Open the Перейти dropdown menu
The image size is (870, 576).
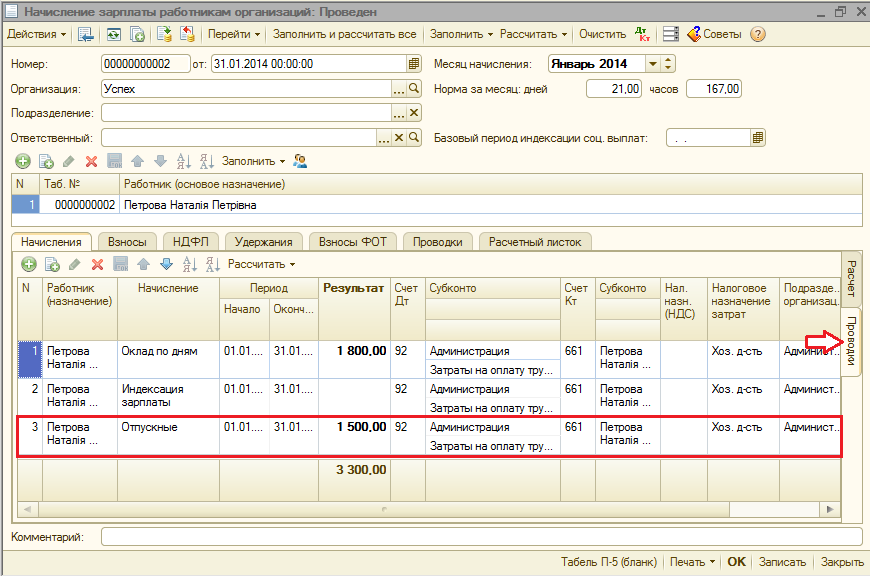[x=234, y=34]
